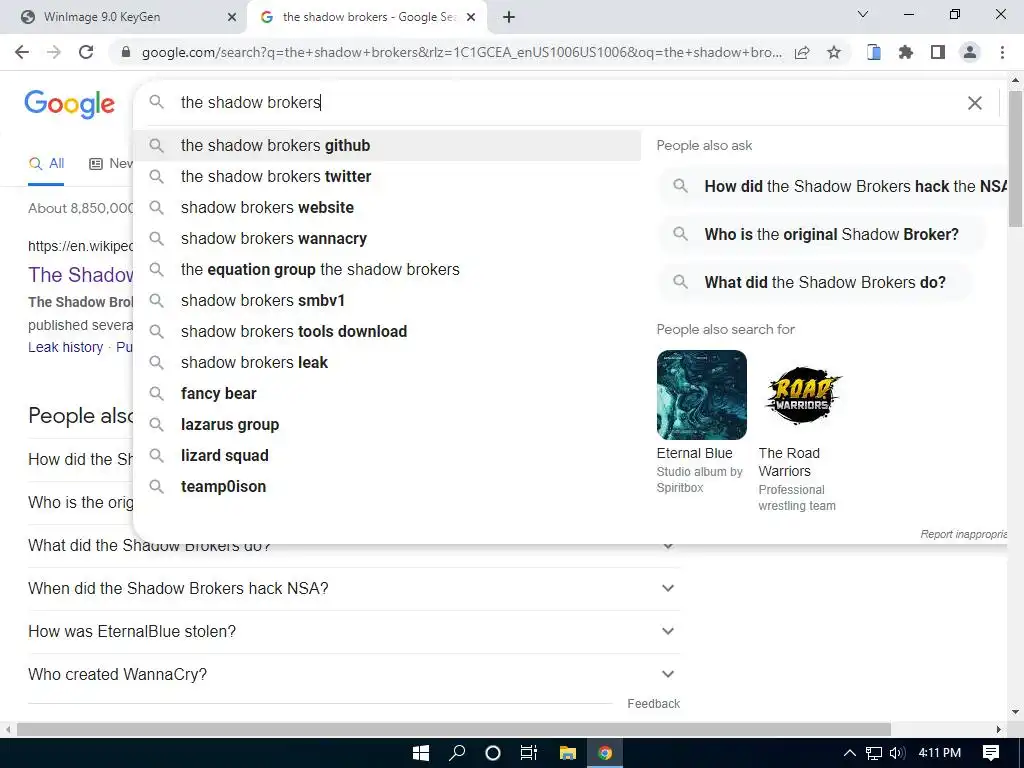Choose suggestion 'lizard squad'
Viewport: 1024px width, 768px height.
click(387, 456)
